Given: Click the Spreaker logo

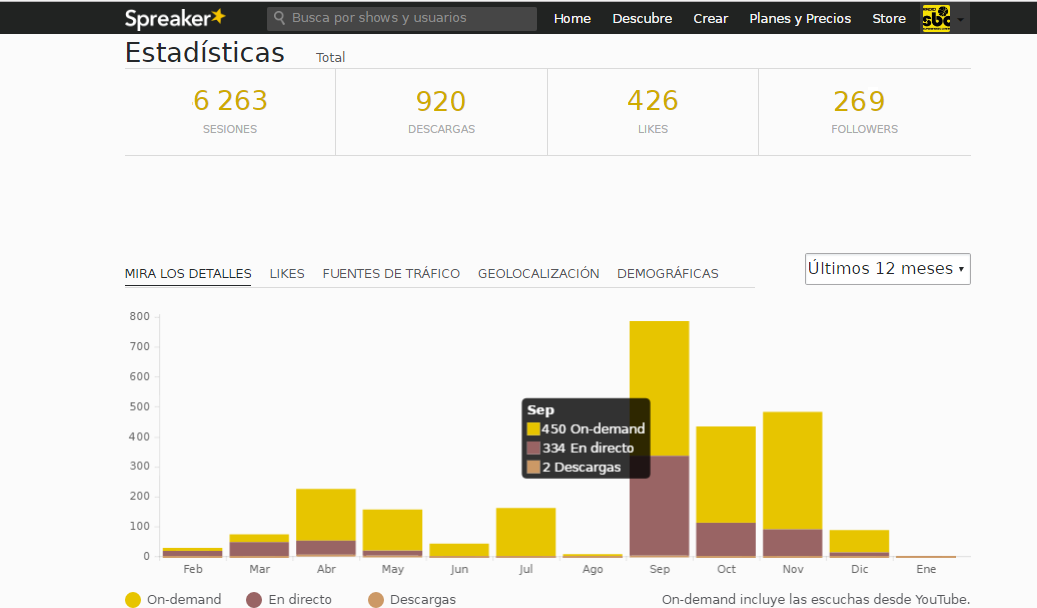Looking at the screenshot, I should 175,18.
